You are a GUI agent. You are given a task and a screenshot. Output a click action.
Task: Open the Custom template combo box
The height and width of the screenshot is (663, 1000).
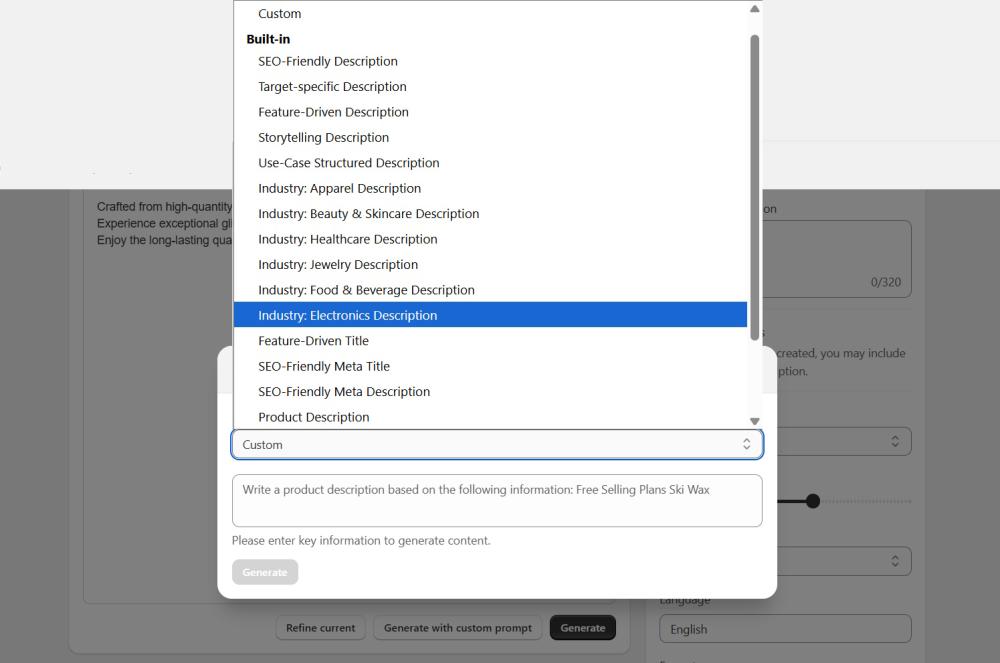pyautogui.click(x=497, y=445)
